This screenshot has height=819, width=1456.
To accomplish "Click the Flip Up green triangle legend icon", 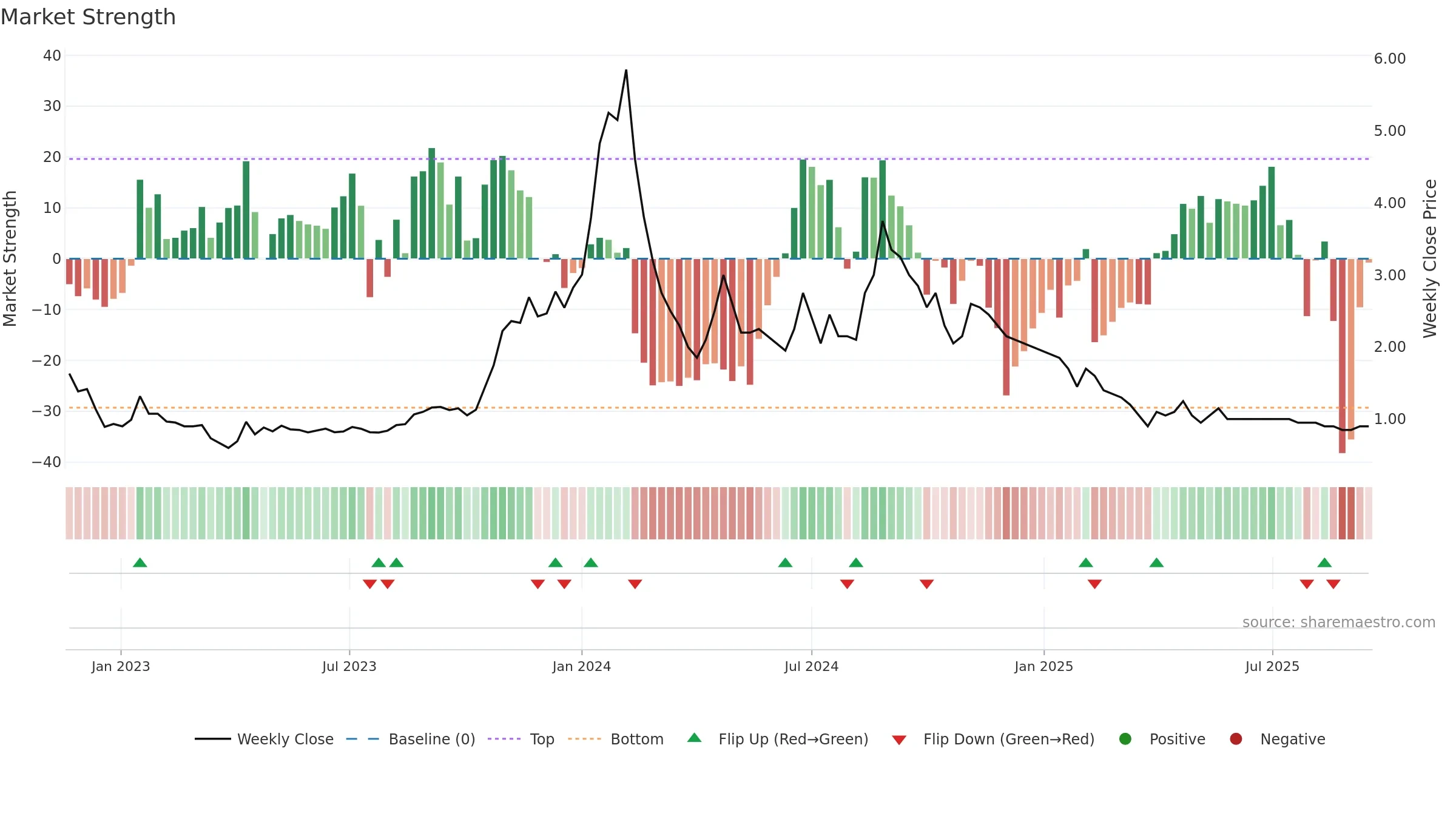I will click(x=695, y=738).
